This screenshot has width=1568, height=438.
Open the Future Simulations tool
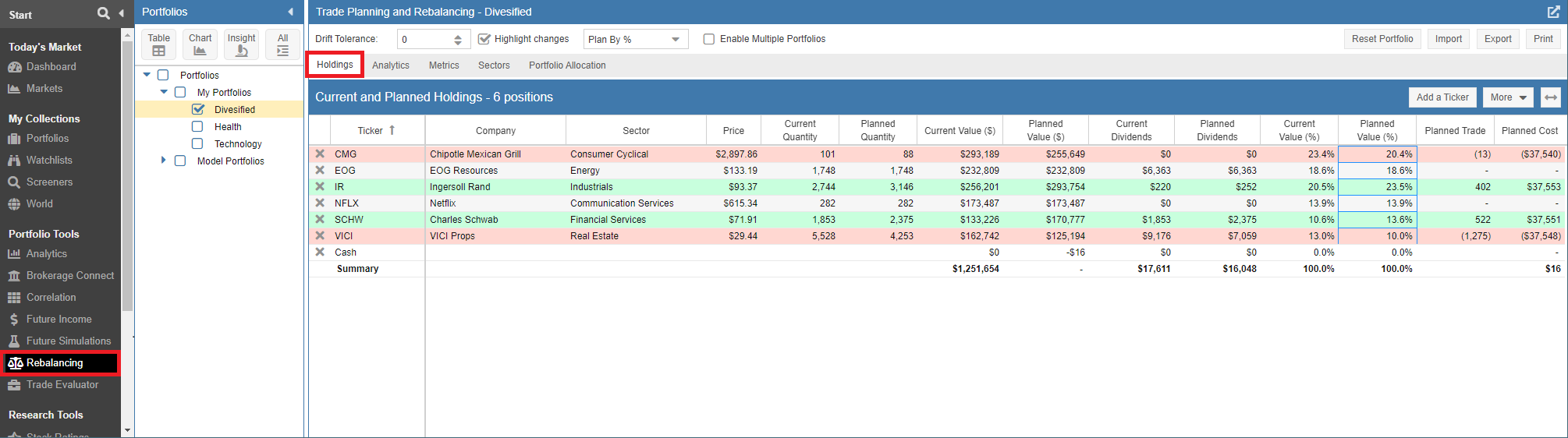pos(69,341)
